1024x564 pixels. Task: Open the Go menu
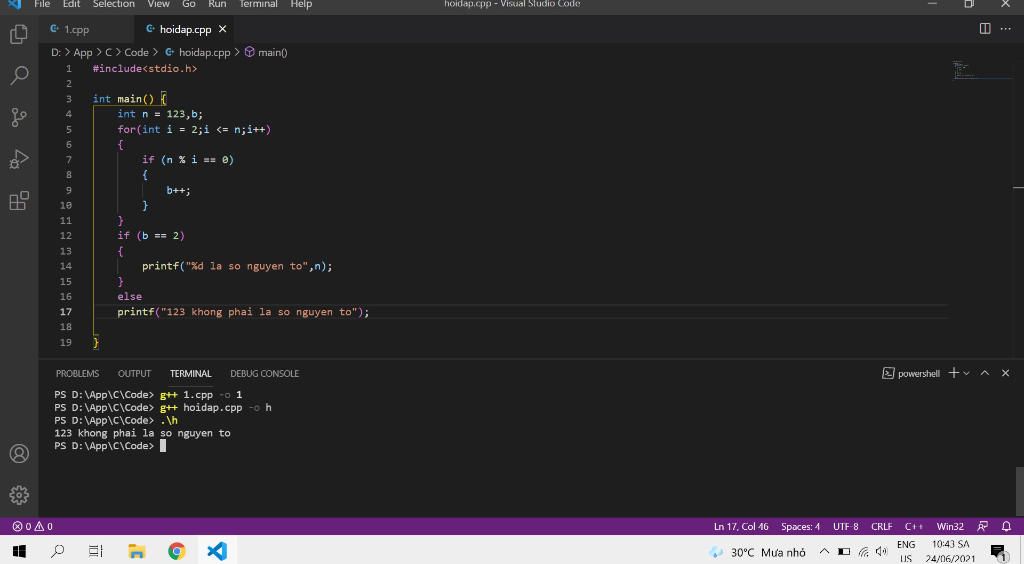[189, 4]
